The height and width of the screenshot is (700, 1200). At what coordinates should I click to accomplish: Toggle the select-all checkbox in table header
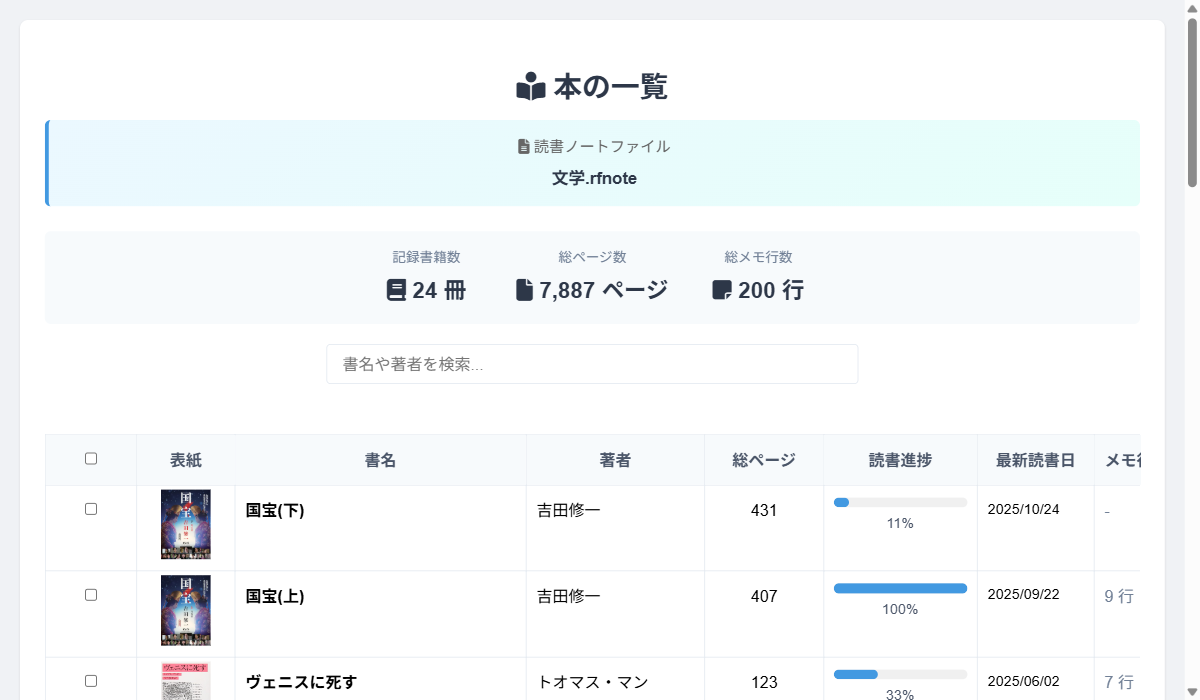click(91, 457)
